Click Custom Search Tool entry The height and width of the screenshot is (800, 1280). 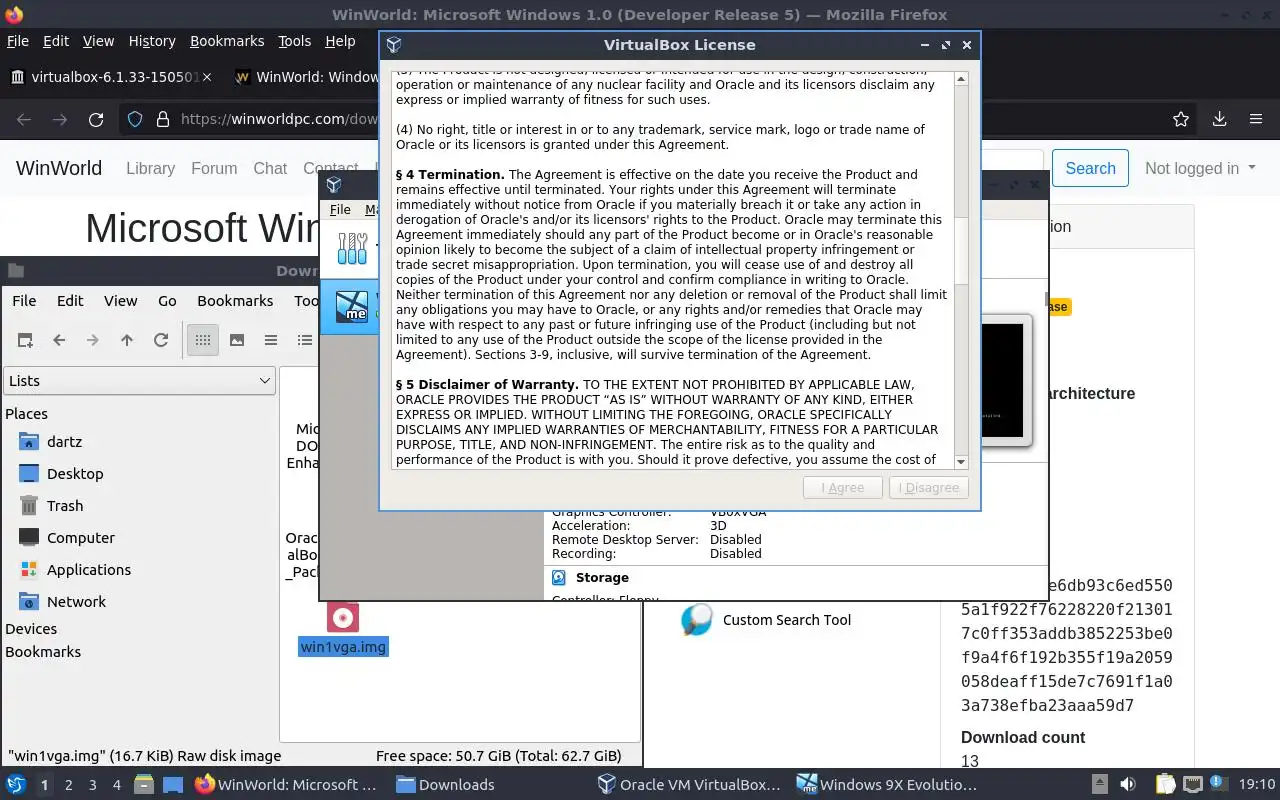pos(766,620)
